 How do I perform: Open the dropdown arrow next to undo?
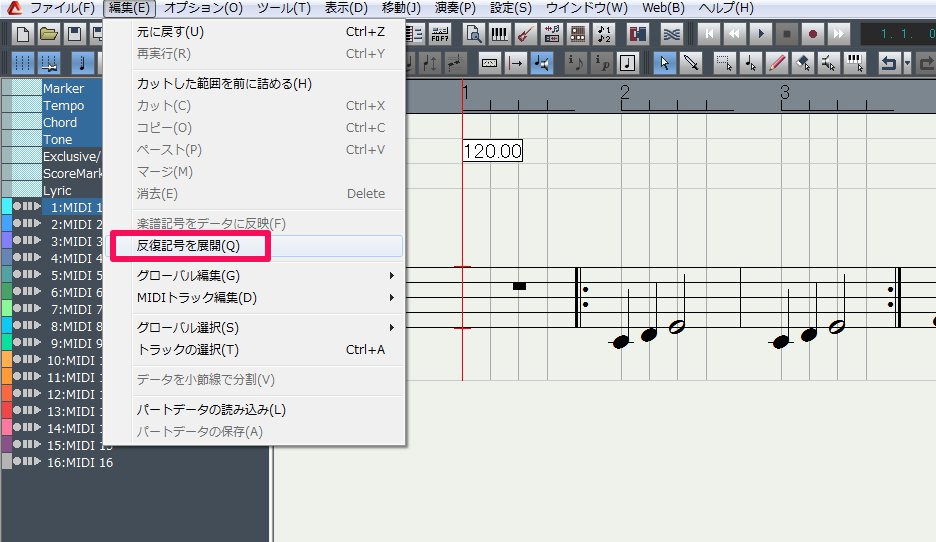pos(907,63)
